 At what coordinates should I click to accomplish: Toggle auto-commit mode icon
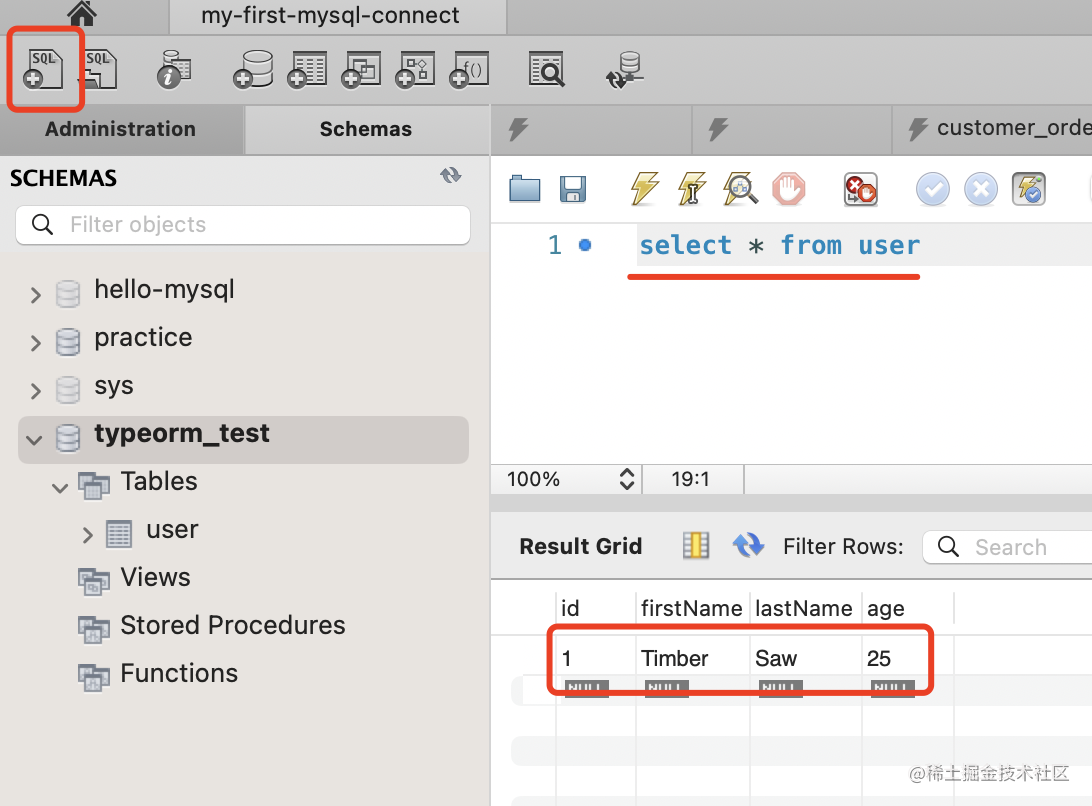tap(1029, 188)
